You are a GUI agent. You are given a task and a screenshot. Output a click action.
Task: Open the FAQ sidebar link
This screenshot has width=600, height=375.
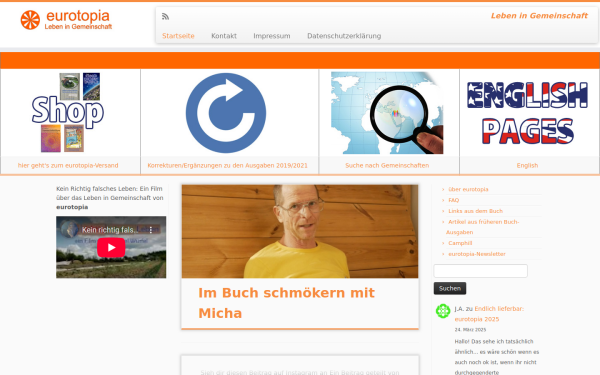[x=453, y=200]
